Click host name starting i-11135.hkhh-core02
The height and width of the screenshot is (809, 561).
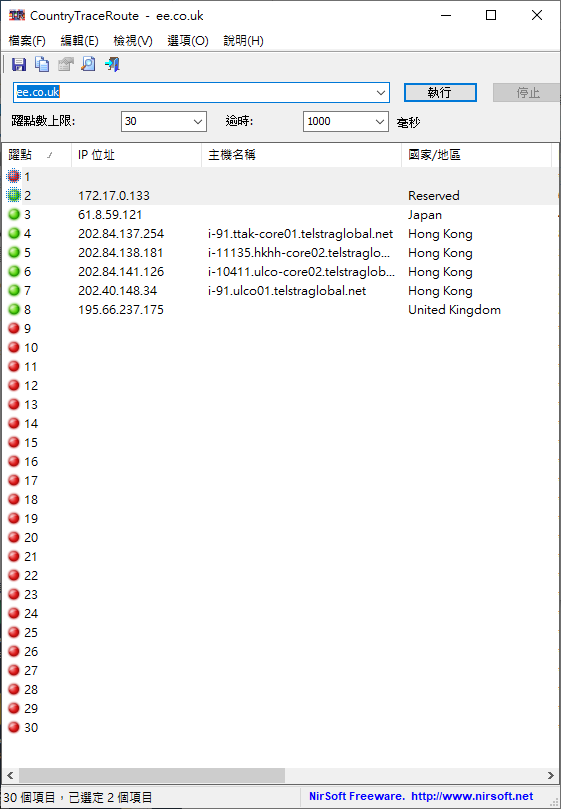click(x=299, y=253)
